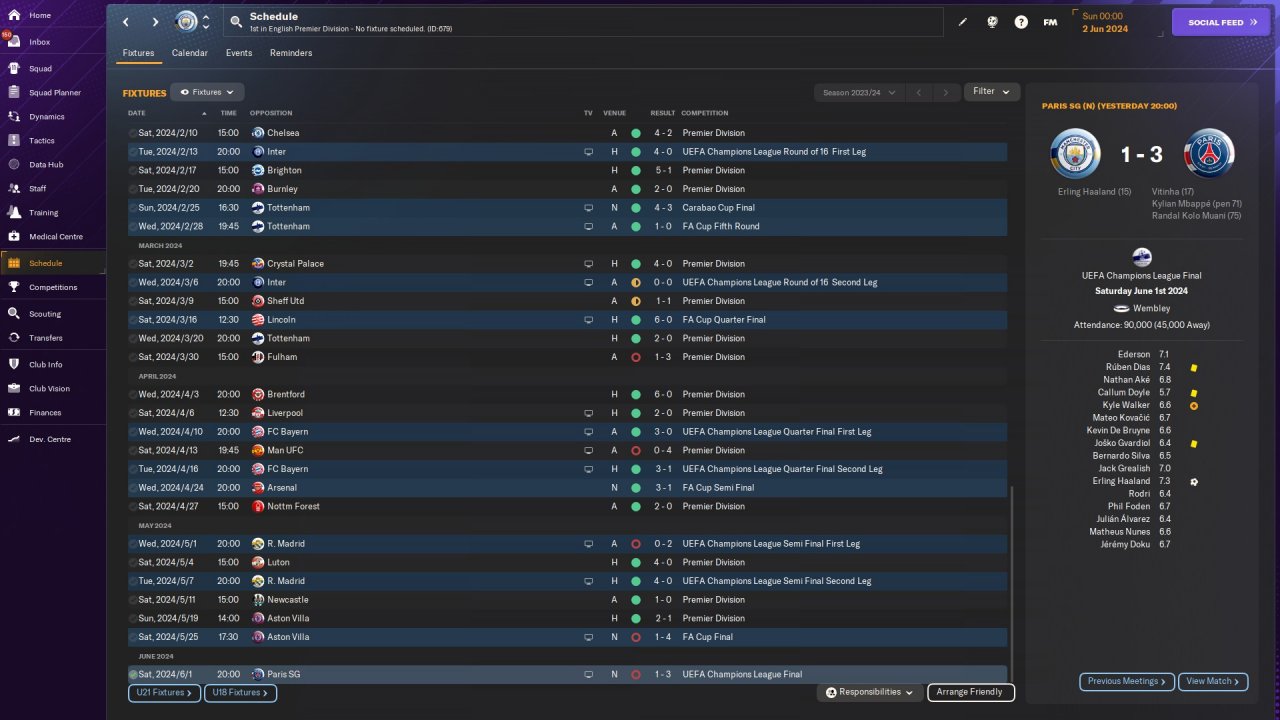Expand the Responsibilities dropdown
The width and height of the screenshot is (1280, 720).
point(869,692)
